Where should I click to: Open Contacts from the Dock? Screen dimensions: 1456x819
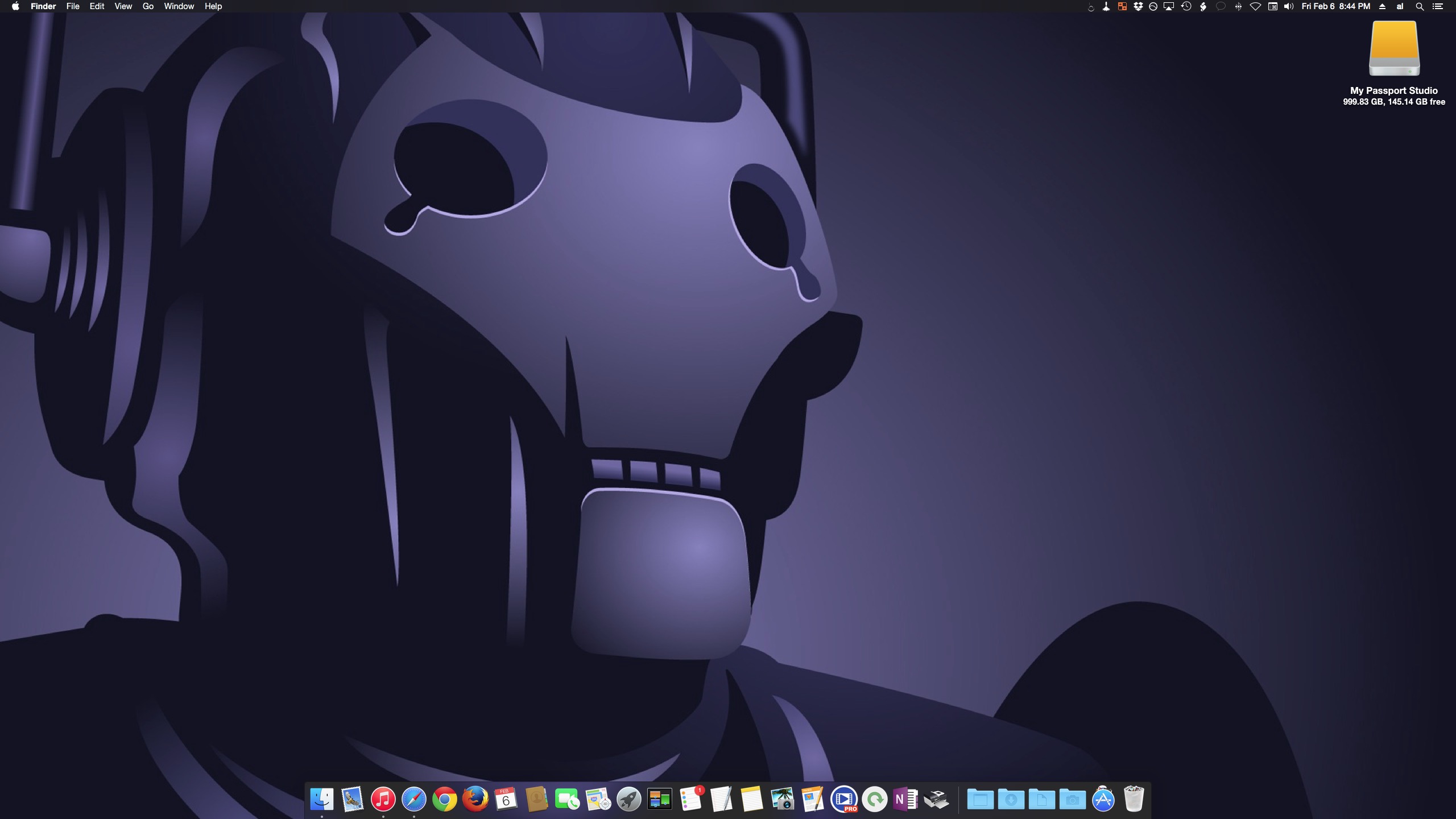[x=536, y=799]
